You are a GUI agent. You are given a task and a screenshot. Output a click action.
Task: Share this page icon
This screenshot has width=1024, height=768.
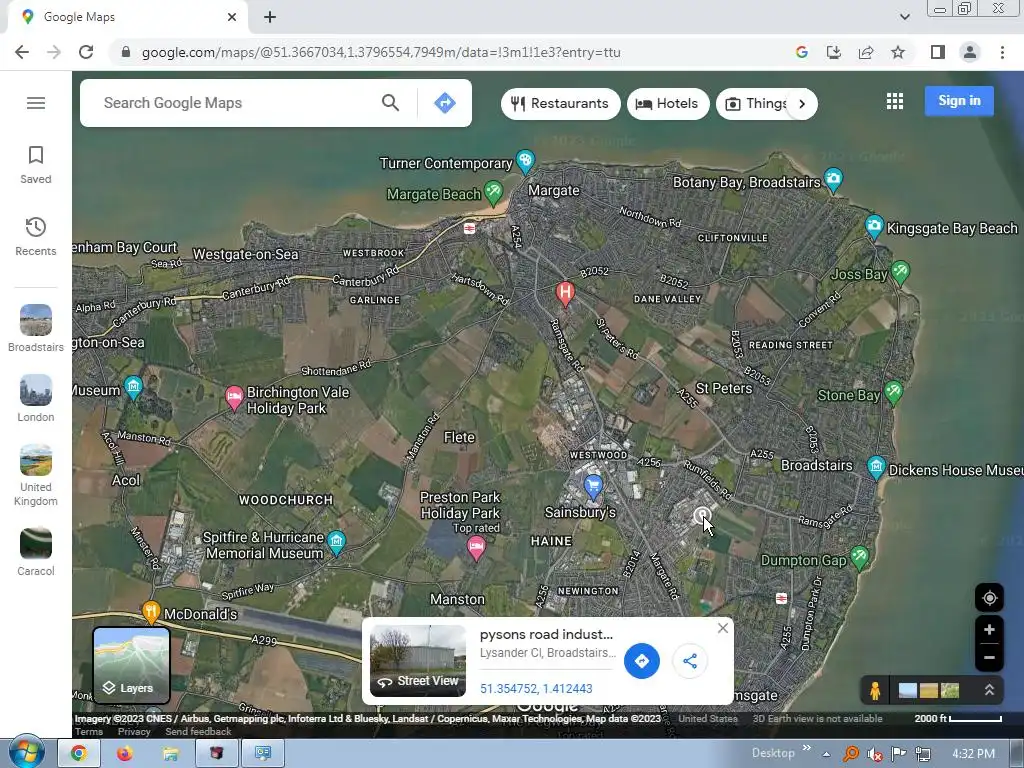(x=866, y=52)
